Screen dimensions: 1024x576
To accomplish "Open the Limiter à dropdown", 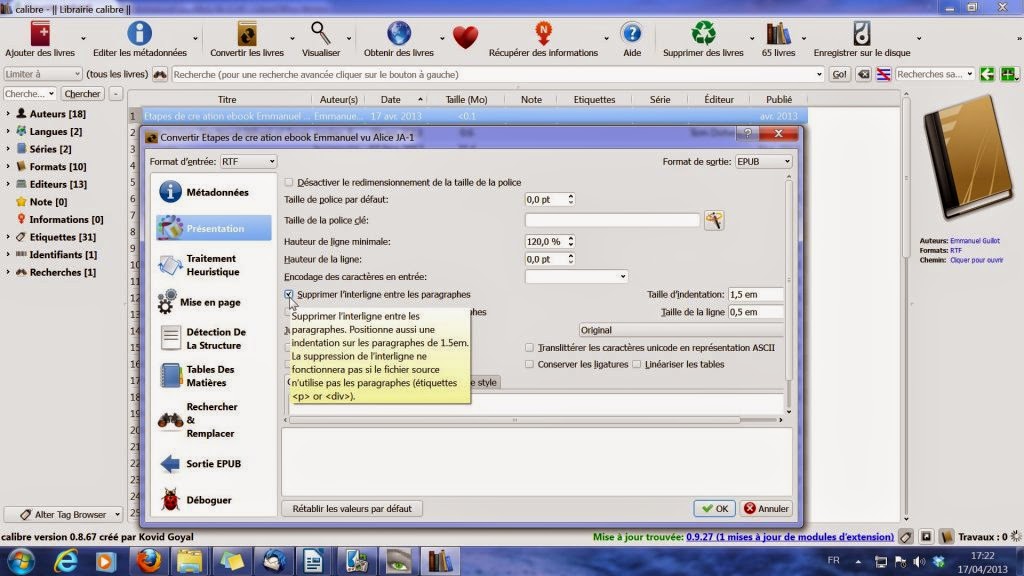I will [42, 74].
